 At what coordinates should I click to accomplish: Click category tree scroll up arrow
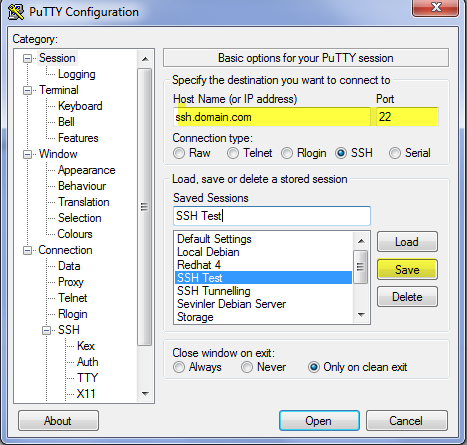tap(145, 59)
